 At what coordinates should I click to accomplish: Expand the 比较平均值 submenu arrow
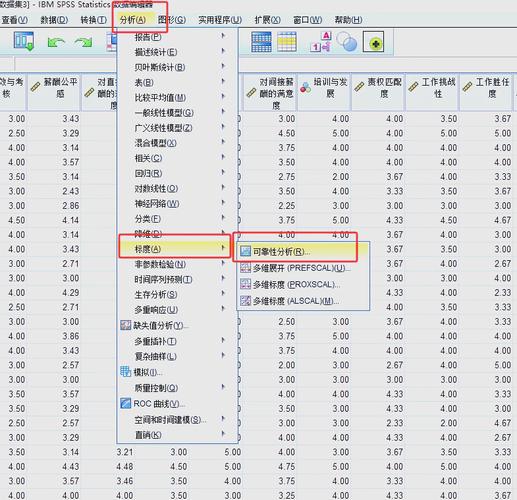point(223,97)
